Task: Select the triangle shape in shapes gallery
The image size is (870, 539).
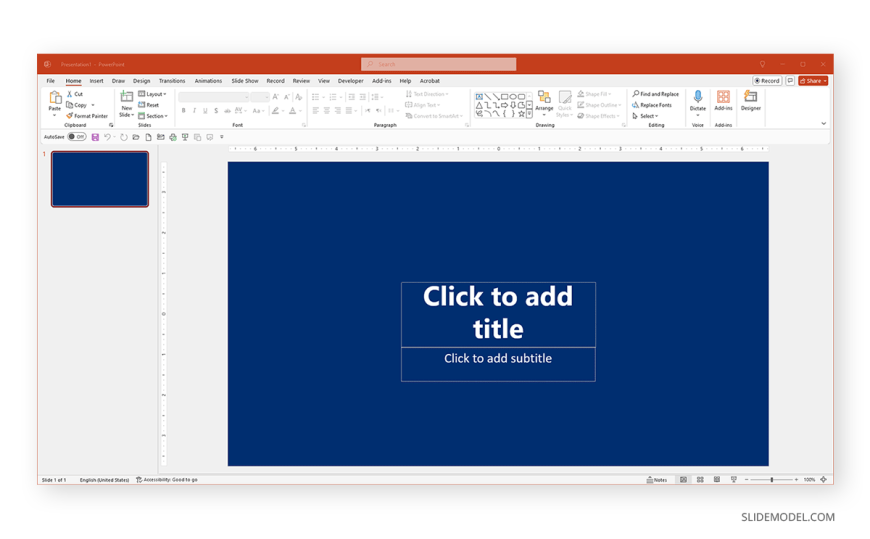Action: pyautogui.click(x=479, y=105)
